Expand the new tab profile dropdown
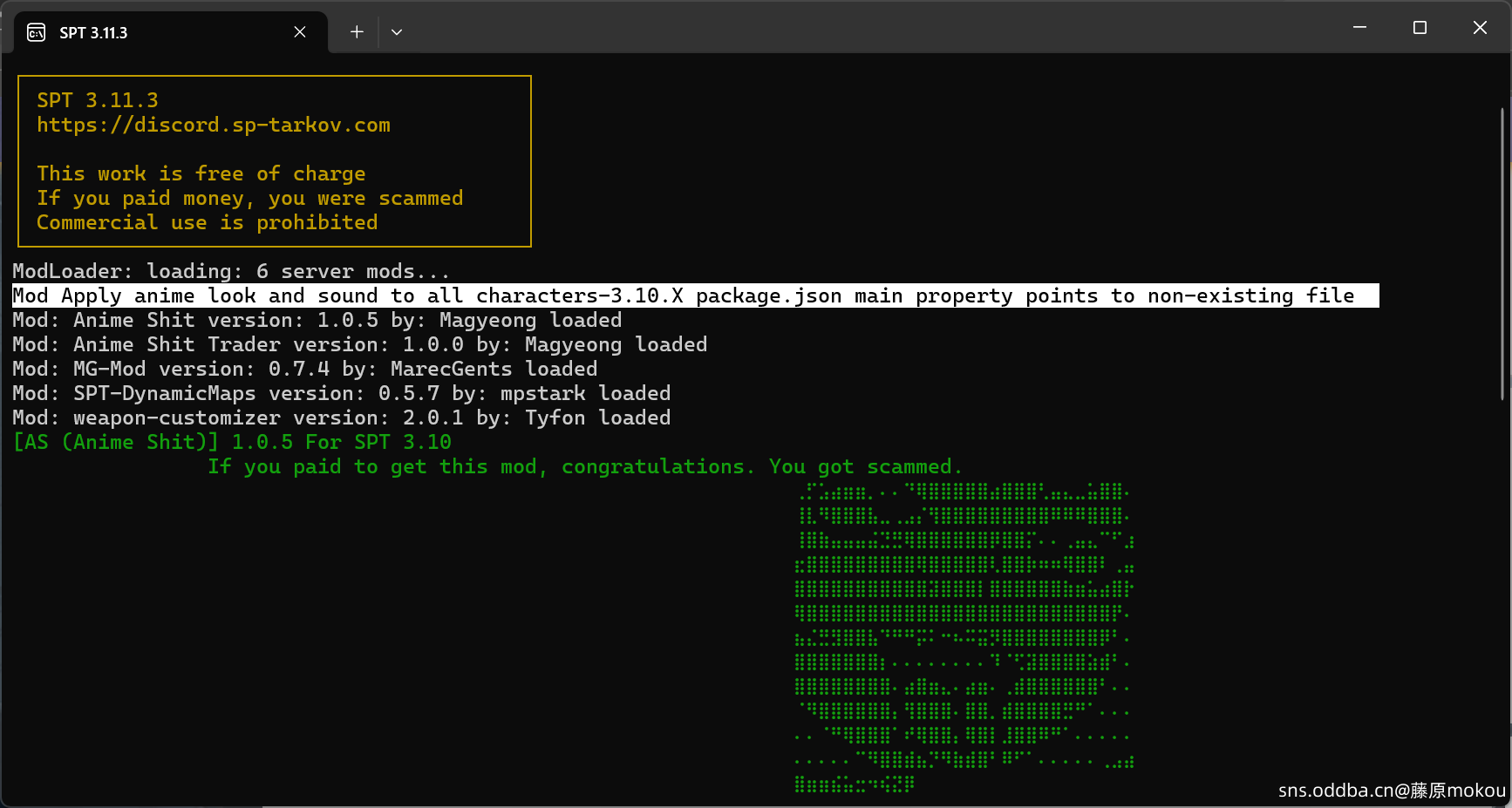The height and width of the screenshot is (808, 1512). click(x=397, y=32)
